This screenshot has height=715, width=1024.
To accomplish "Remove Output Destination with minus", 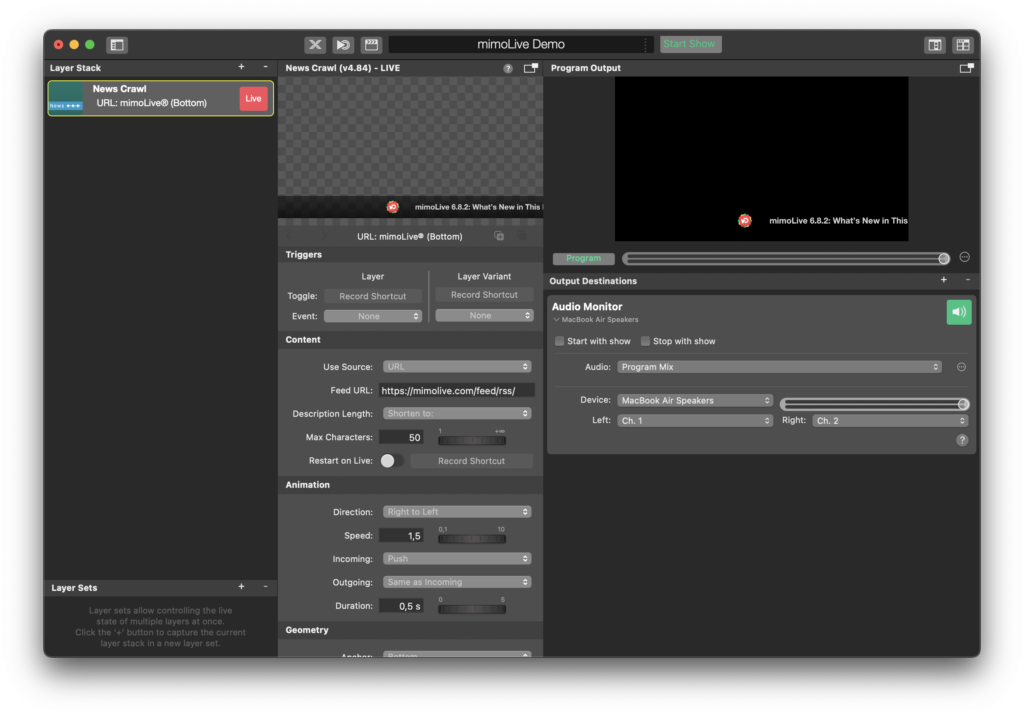I will 967,279.
